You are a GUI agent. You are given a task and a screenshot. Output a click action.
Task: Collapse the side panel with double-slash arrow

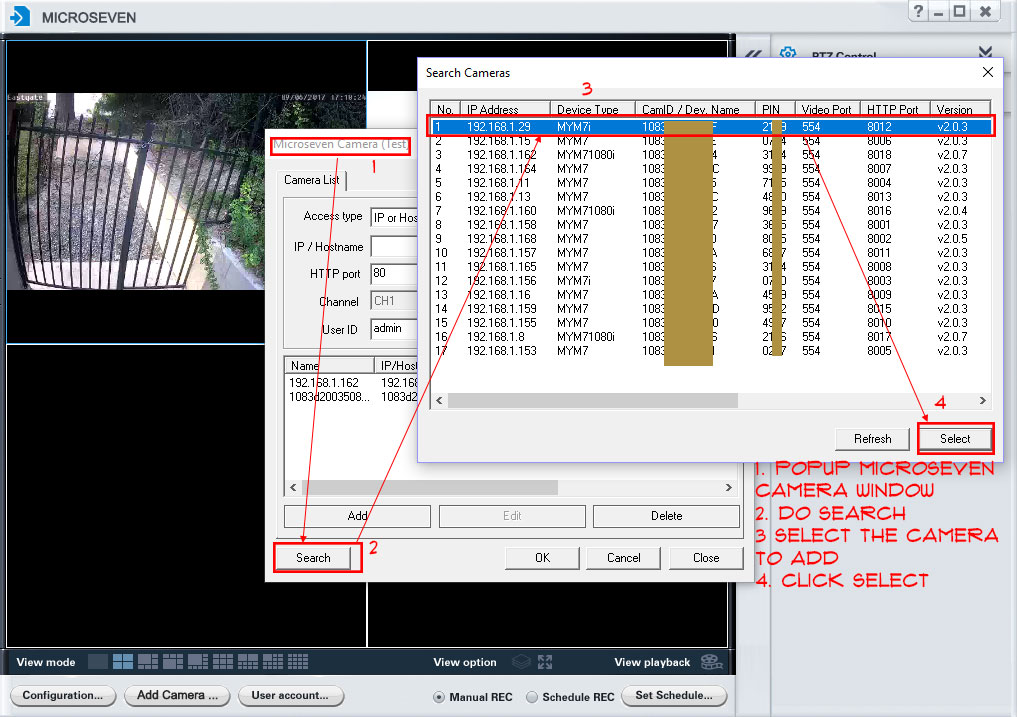tap(752, 55)
